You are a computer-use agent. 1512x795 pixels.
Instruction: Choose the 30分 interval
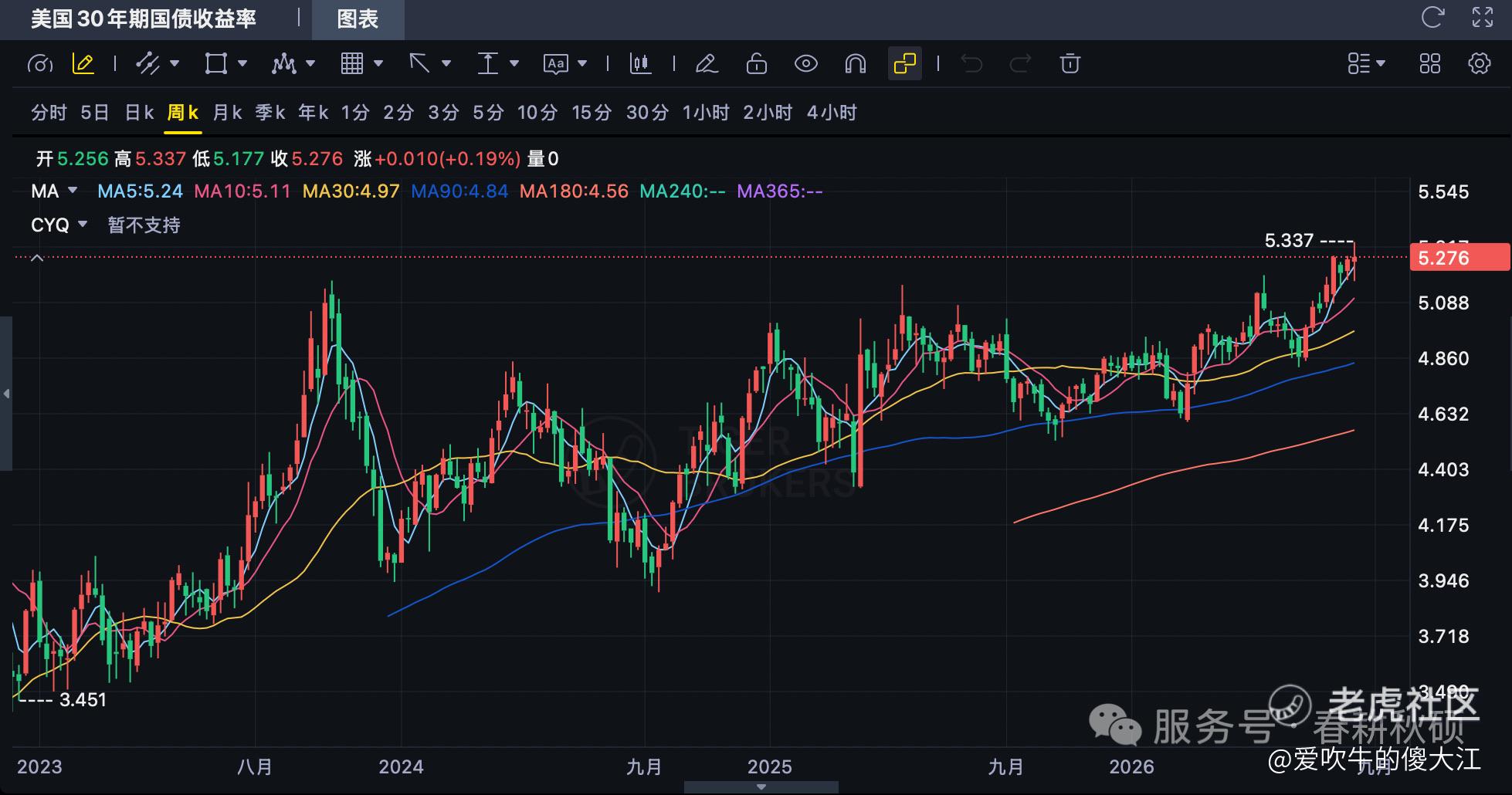pyautogui.click(x=647, y=113)
